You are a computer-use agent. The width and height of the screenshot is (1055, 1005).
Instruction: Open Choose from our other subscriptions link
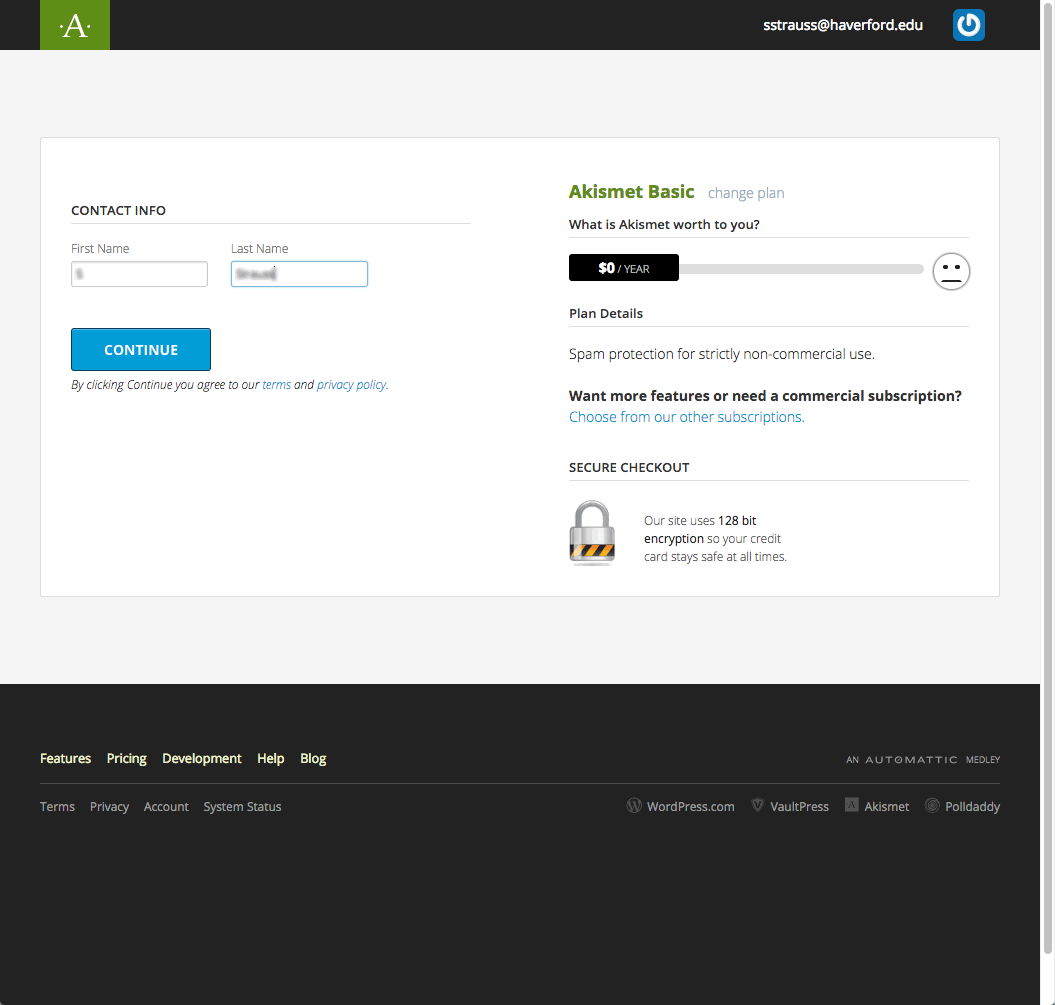click(x=686, y=417)
